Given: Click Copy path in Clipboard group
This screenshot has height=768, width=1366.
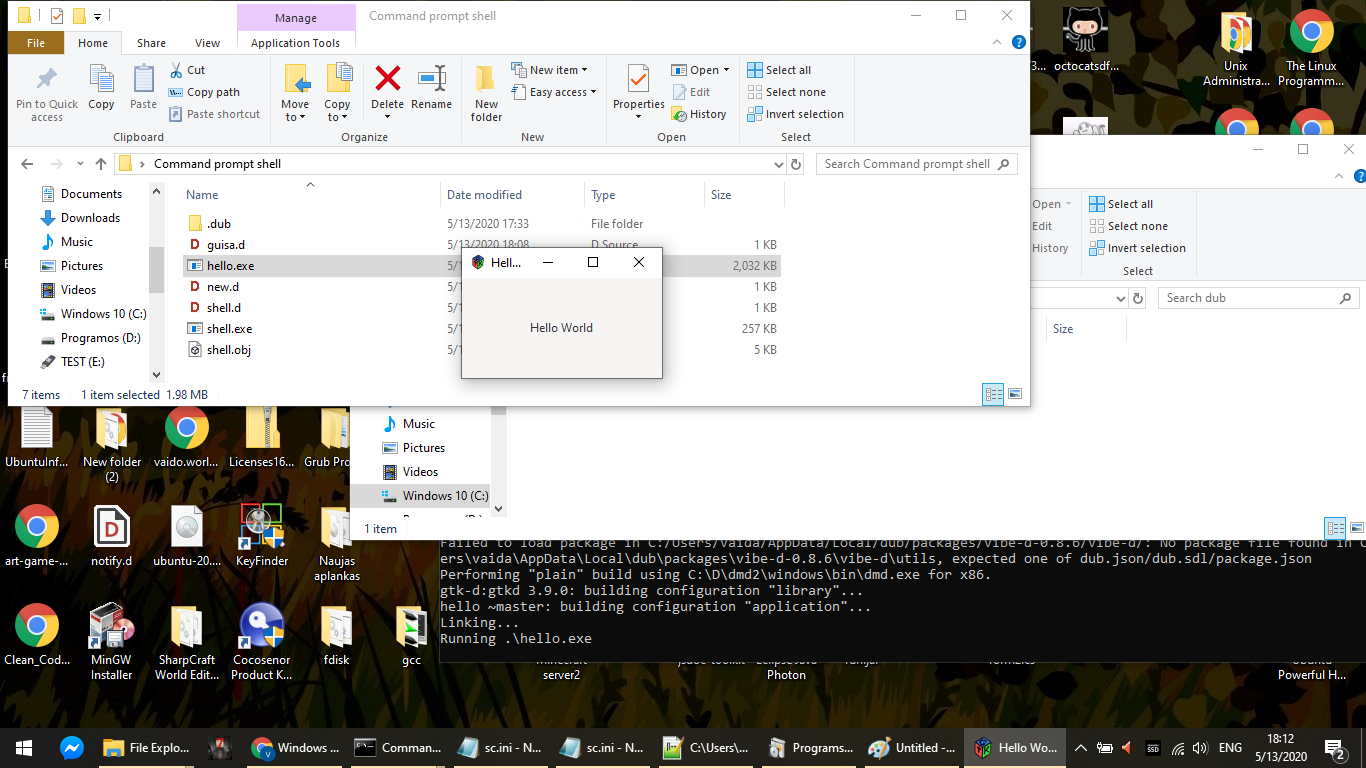Looking at the screenshot, I should 204,92.
